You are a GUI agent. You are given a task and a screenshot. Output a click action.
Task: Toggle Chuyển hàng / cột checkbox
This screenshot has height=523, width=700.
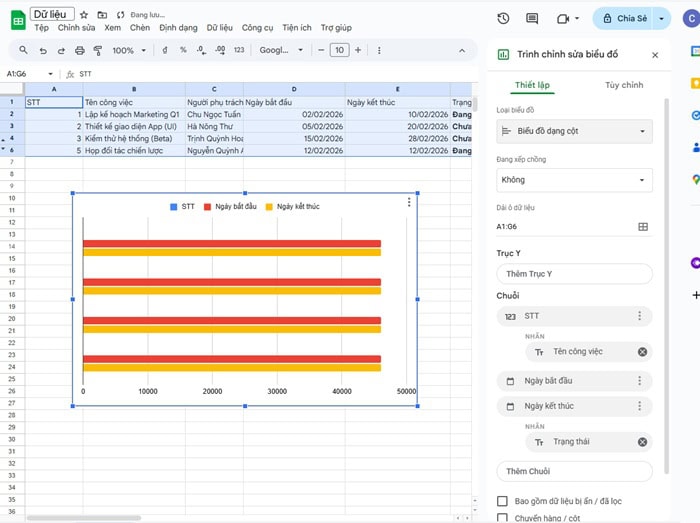[x=503, y=518]
